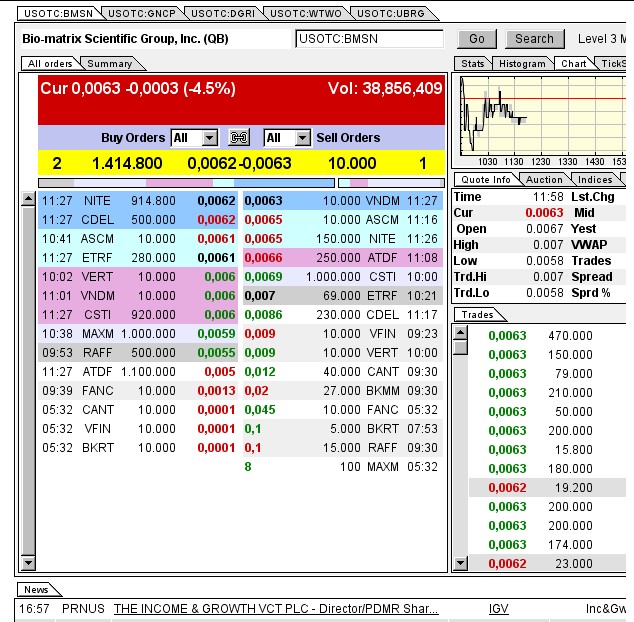Click Trades list scroll up arrow
This screenshot has height=622, width=634.
point(461,333)
